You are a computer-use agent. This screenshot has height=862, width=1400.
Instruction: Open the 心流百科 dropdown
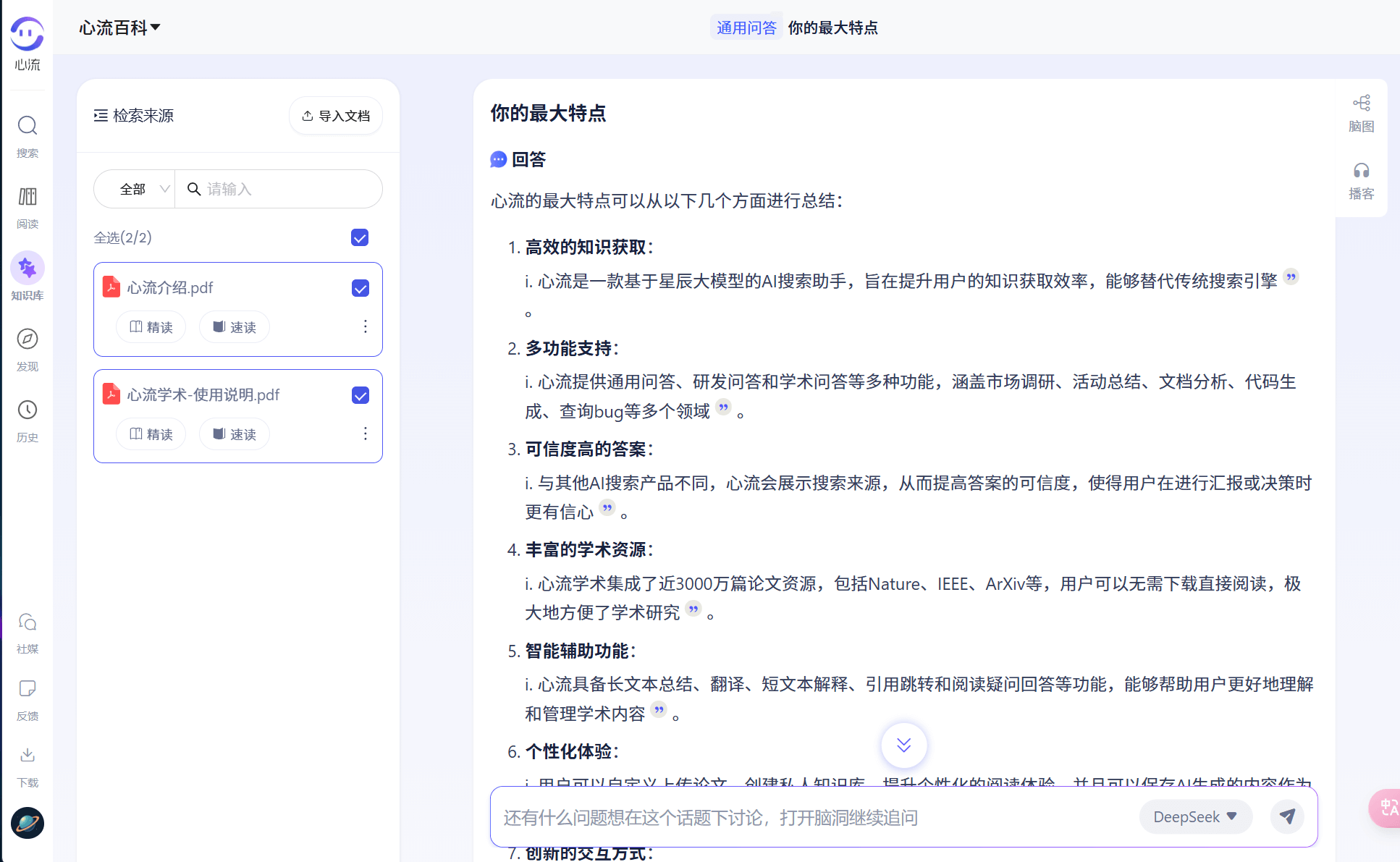click(x=119, y=28)
